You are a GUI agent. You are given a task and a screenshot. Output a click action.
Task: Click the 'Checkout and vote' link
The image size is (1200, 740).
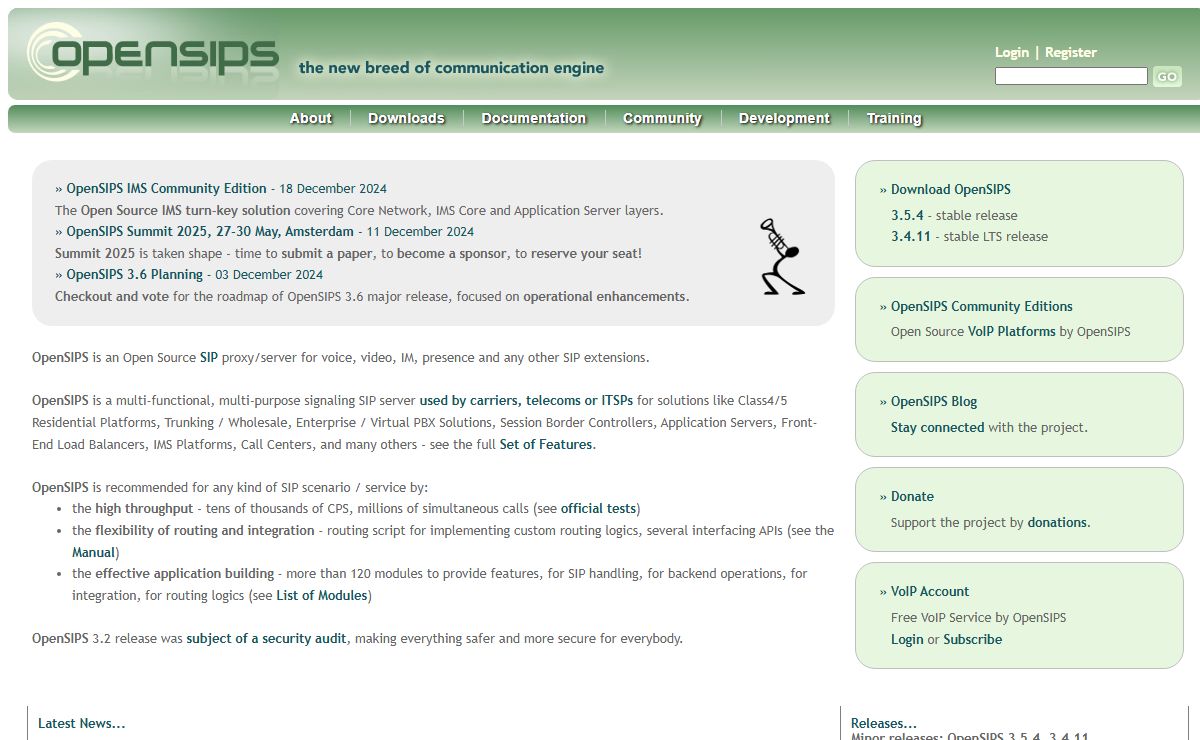click(112, 296)
